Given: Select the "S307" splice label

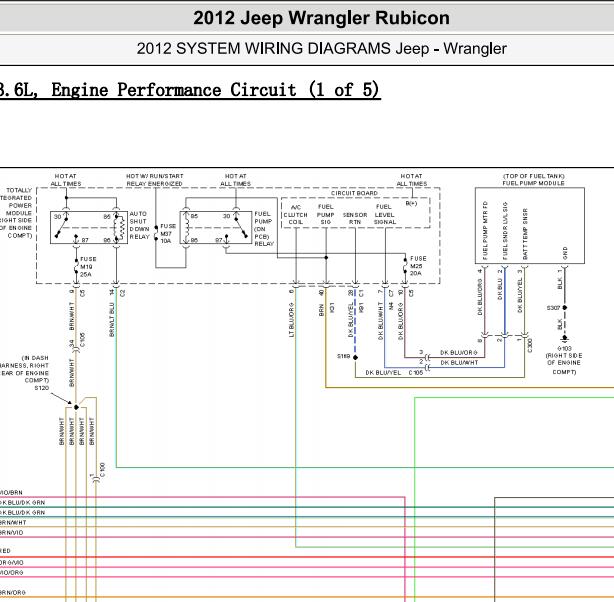Looking at the screenshot, I should click(553, 308).
